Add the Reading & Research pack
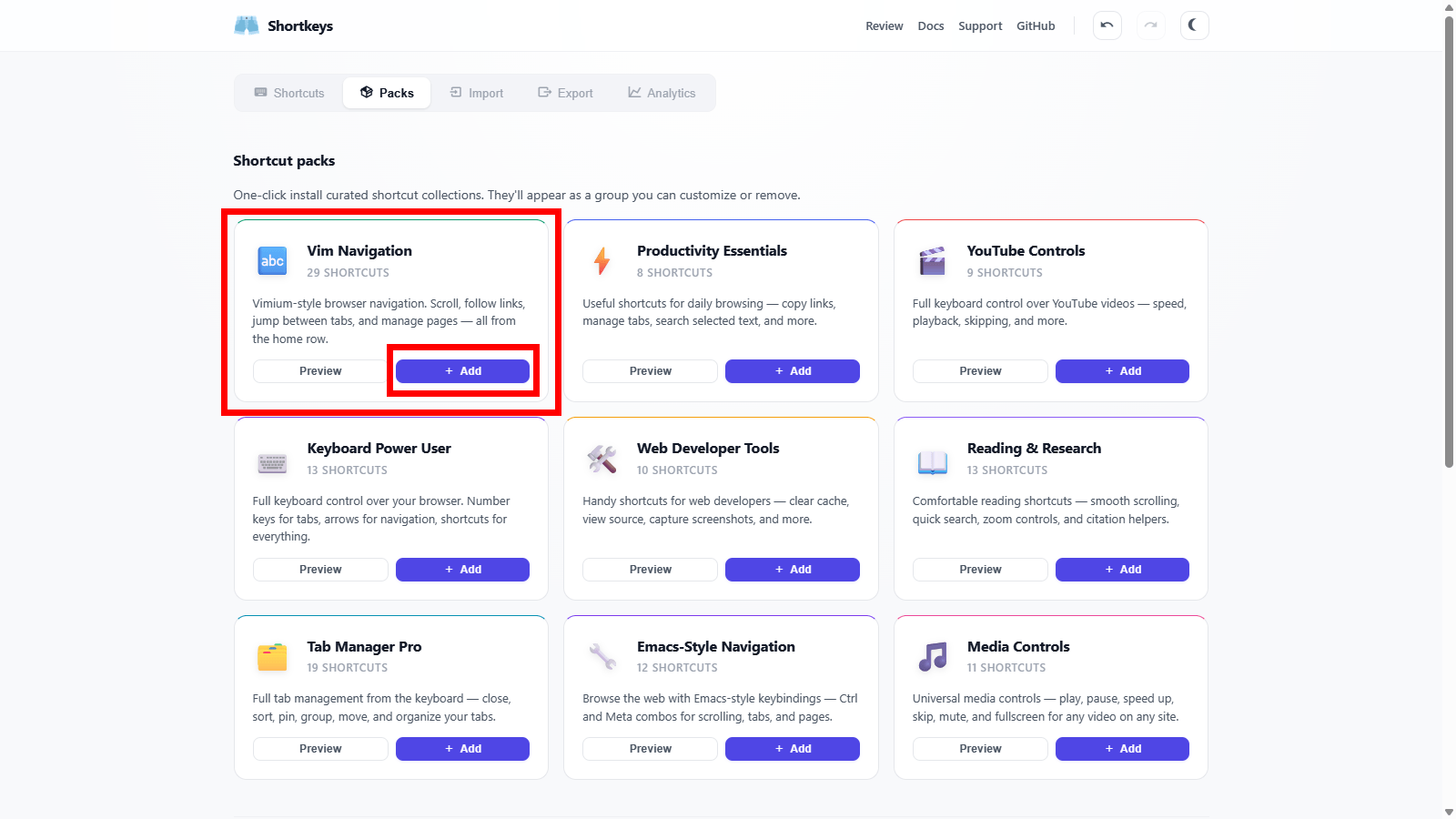Viewport: 1456px width, 819px height. (1122, 570)
